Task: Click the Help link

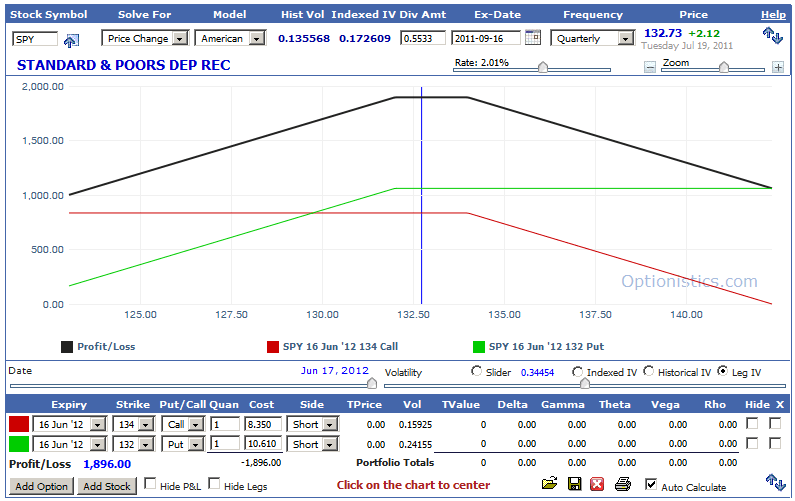Action: (773, 15)
